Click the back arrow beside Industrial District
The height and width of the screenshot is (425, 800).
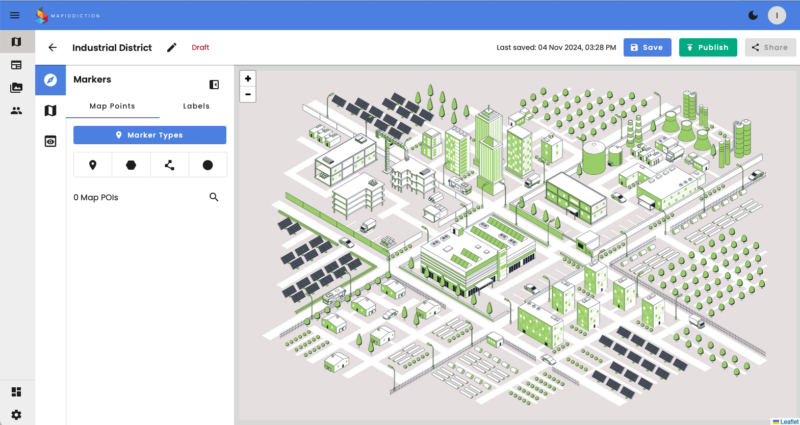click(x=52, y=47)
